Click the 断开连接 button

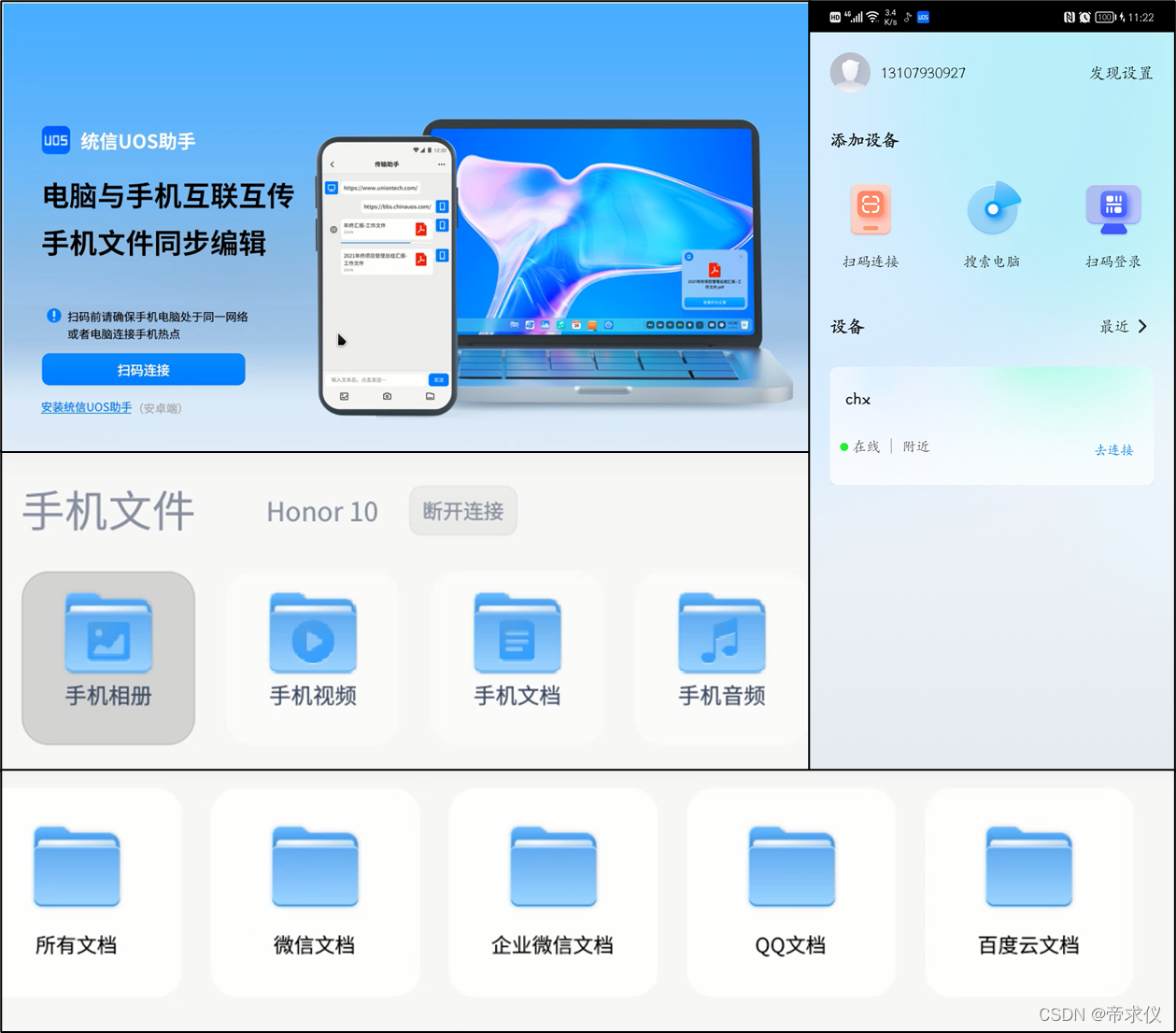point(463,511)
